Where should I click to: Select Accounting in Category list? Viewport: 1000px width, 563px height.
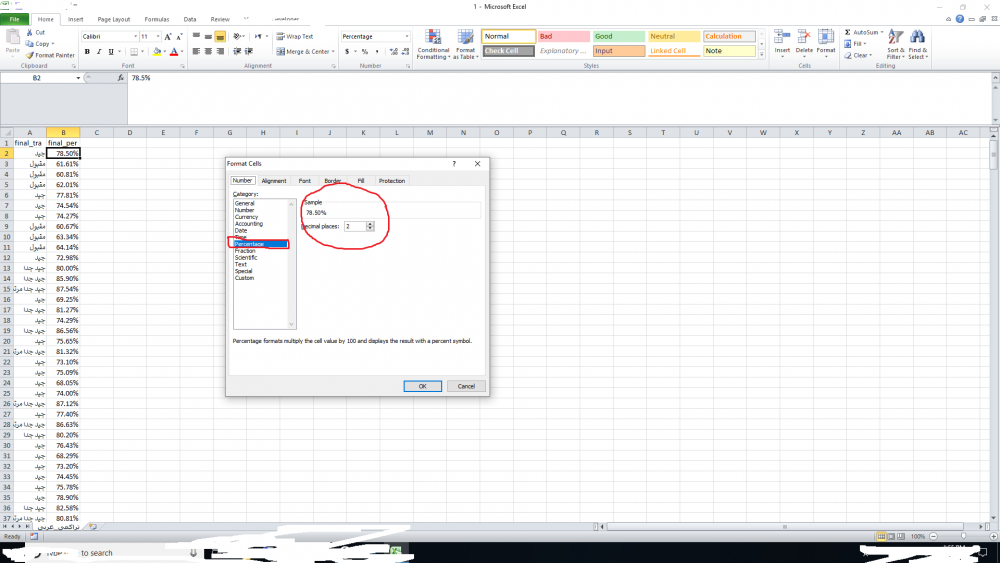coord(249,224)
